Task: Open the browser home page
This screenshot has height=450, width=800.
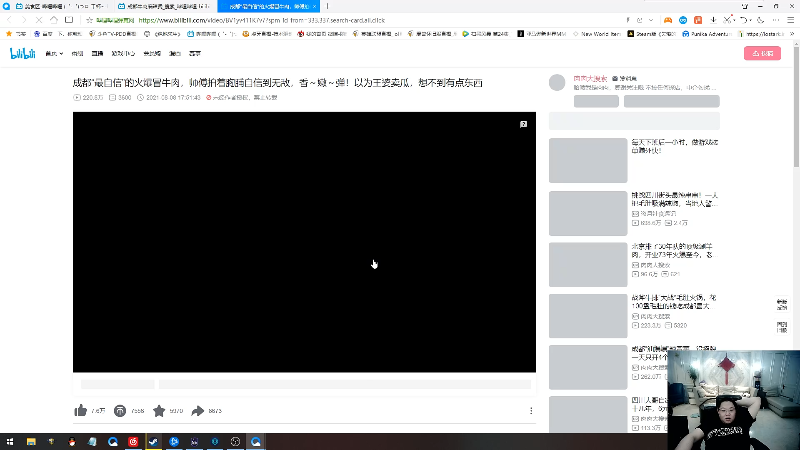Action: (x=54, y=20)
